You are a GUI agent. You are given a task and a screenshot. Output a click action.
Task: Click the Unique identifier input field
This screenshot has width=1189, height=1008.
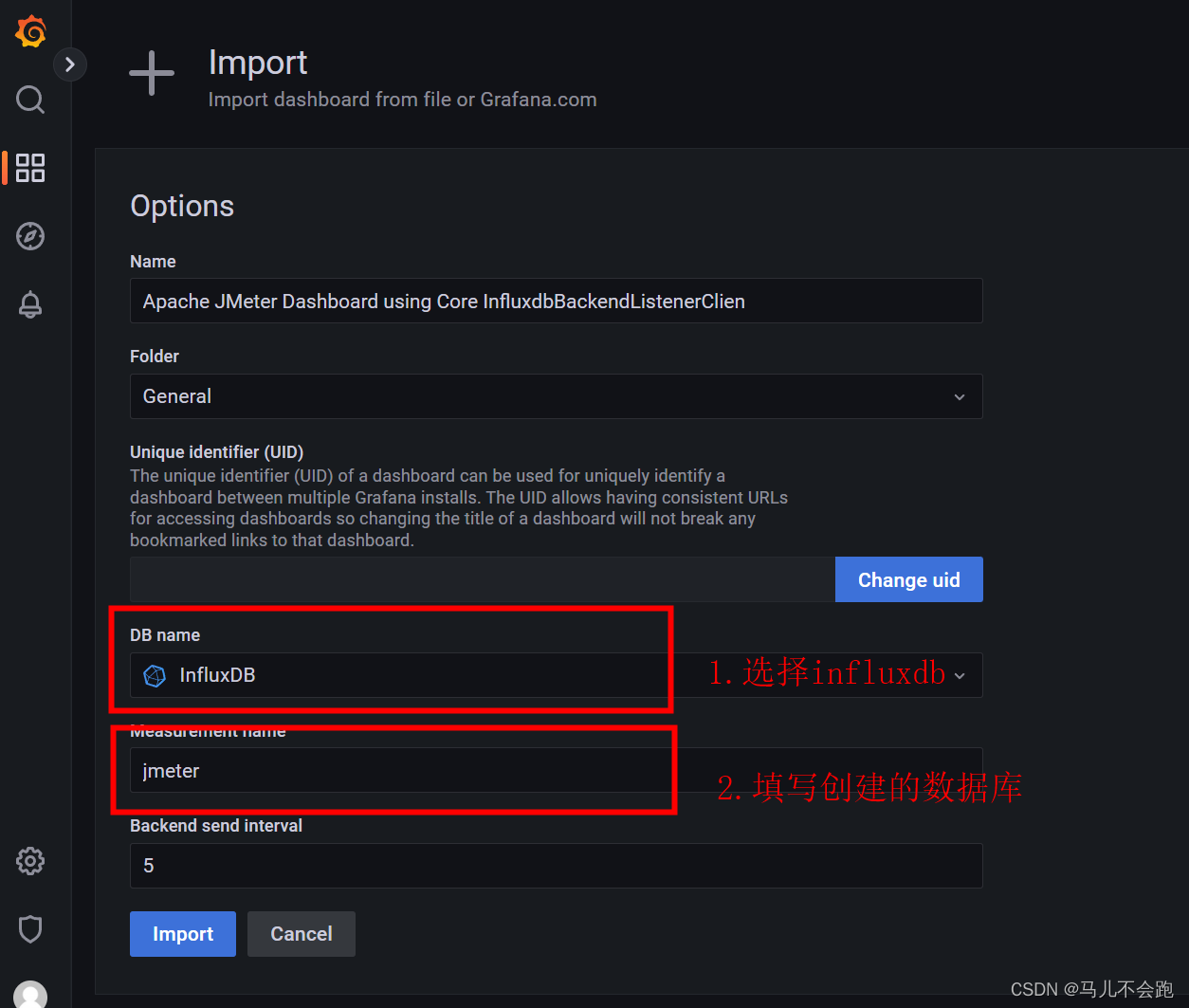point(482,579)
